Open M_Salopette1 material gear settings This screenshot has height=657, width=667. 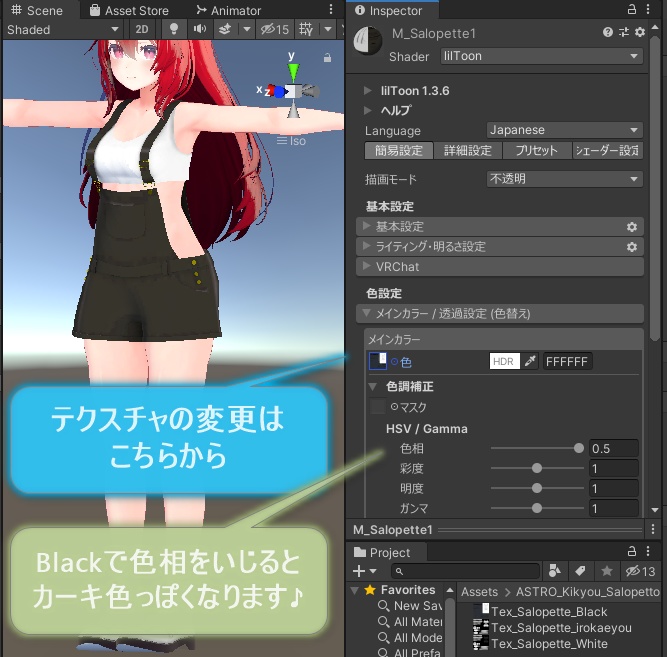pos(639,32)
